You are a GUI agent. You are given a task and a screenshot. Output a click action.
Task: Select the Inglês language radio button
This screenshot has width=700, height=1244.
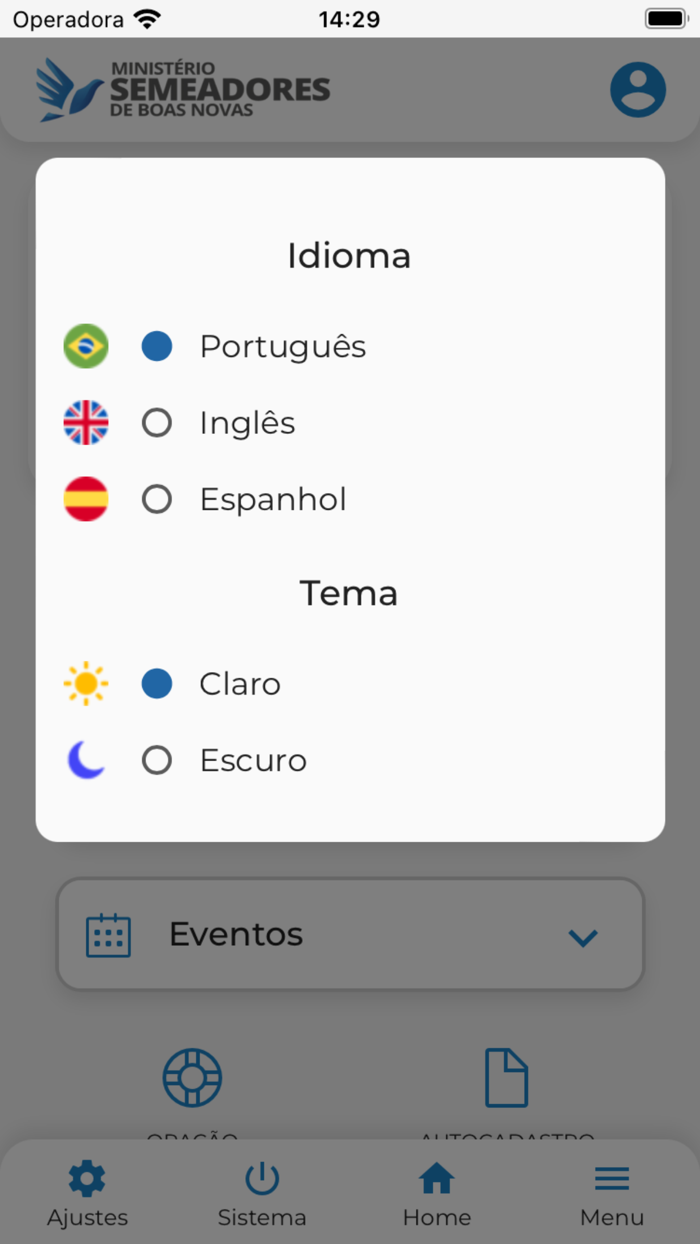tap(157, 422)
